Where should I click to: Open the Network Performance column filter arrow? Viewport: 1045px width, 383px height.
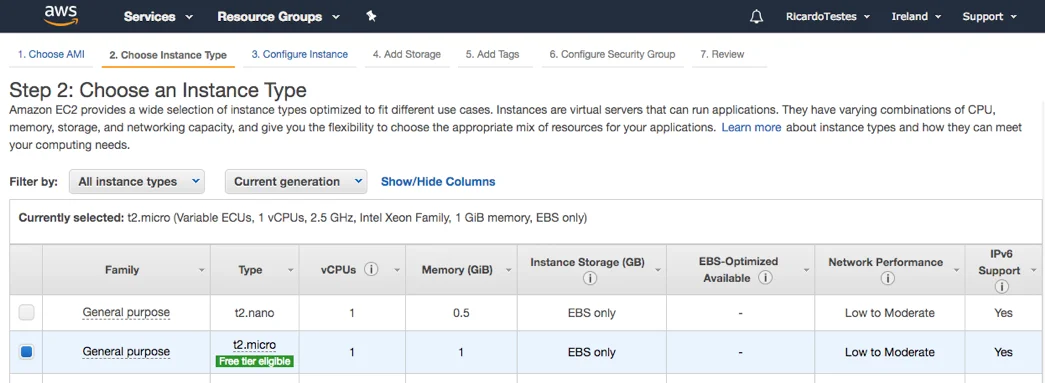[957, 270]
